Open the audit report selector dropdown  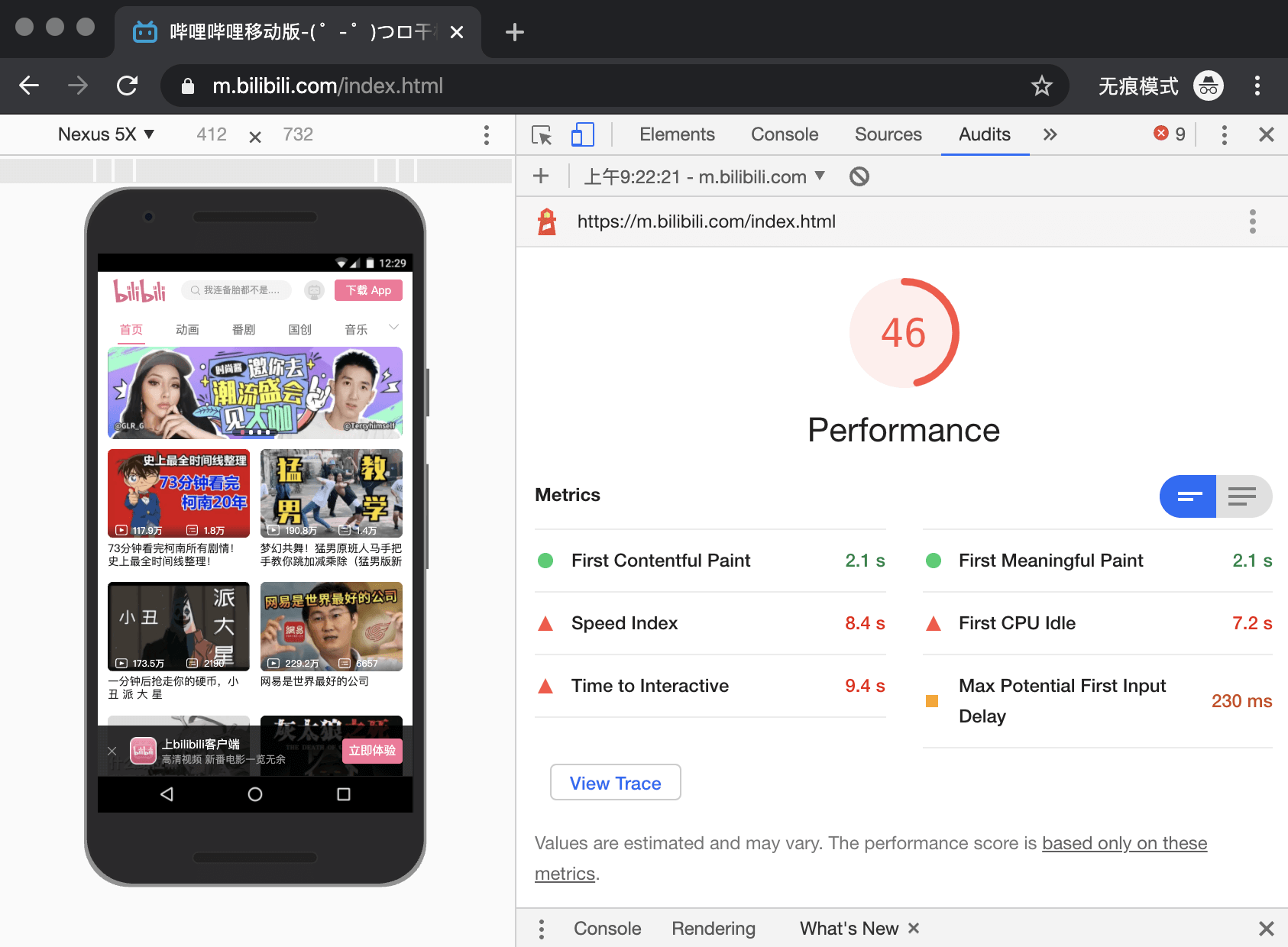point(704,177)
